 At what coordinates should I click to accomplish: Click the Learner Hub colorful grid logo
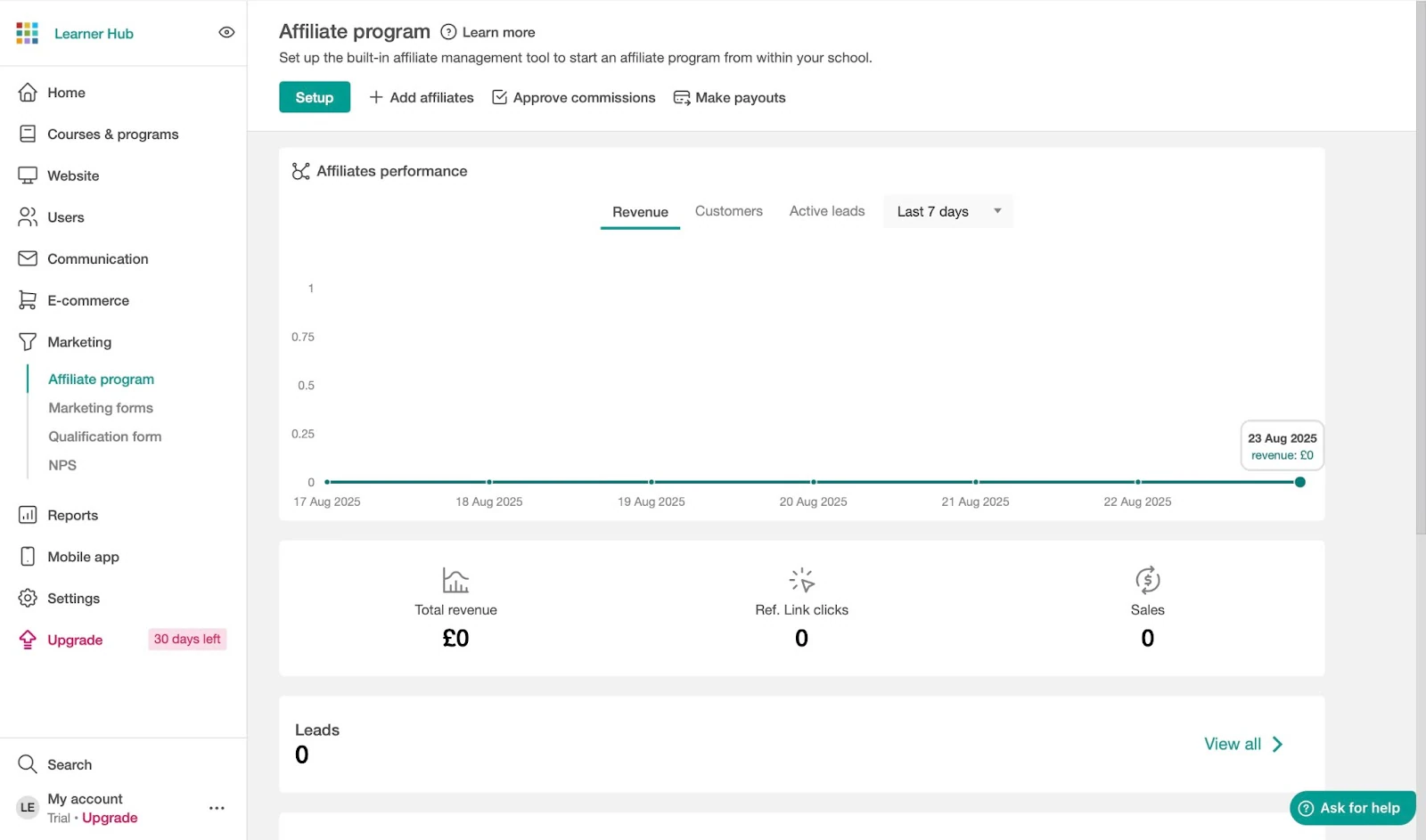(28, 33)
